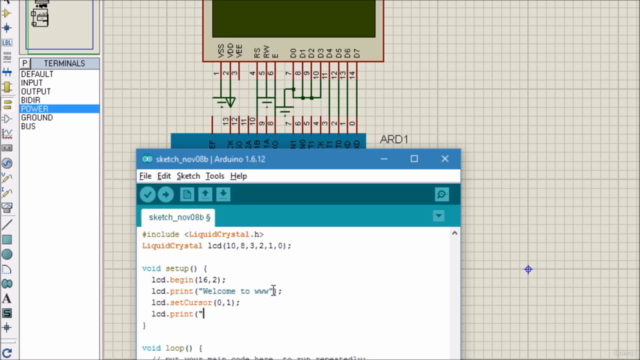This screenshot has height=360, width=640.
Task: Select OUTPUT in the terminals list
Action: click(x=59, y=91)
